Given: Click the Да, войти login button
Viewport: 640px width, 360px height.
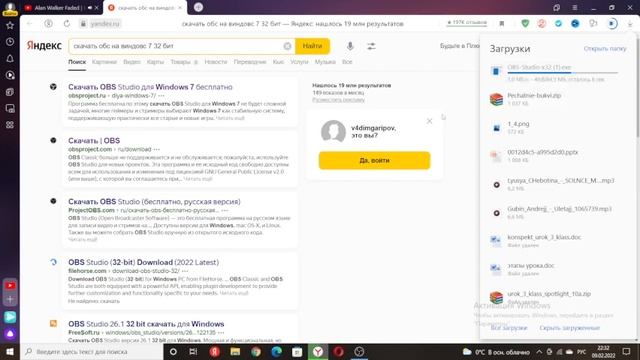Looking at the screenshot, I should coord(374,160).
